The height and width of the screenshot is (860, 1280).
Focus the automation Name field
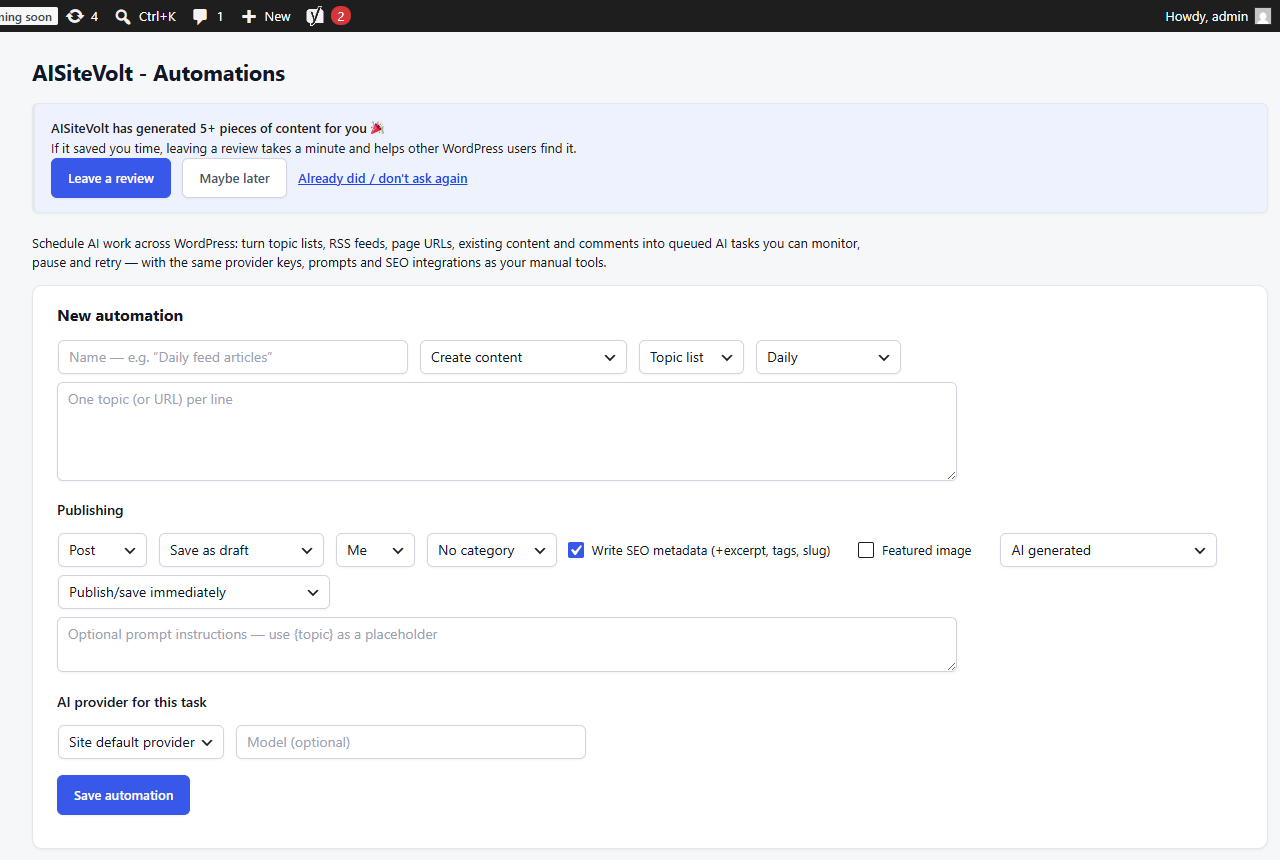click(x=233, y=357)
